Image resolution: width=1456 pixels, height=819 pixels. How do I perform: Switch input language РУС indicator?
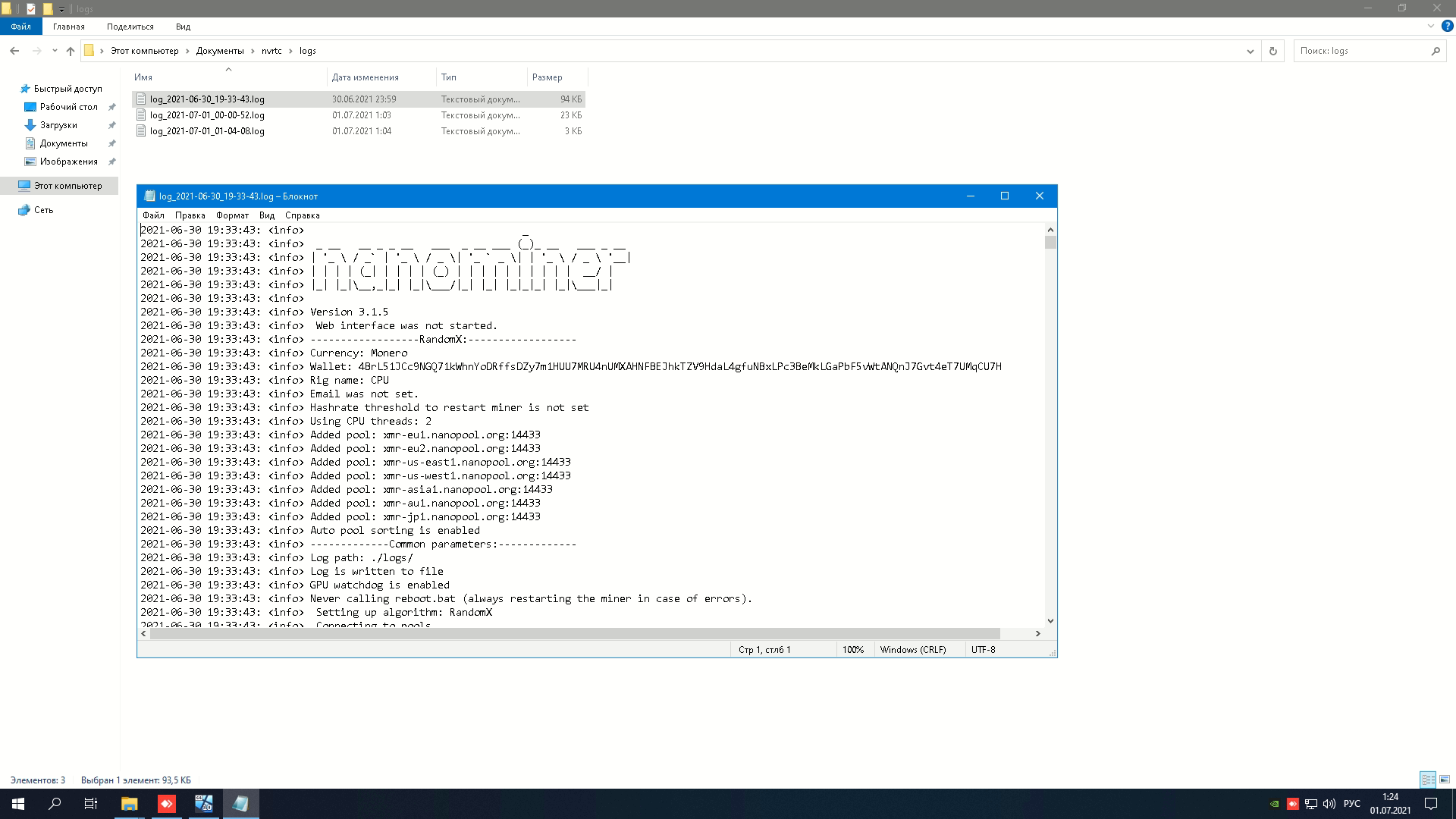pos(1352,804)
